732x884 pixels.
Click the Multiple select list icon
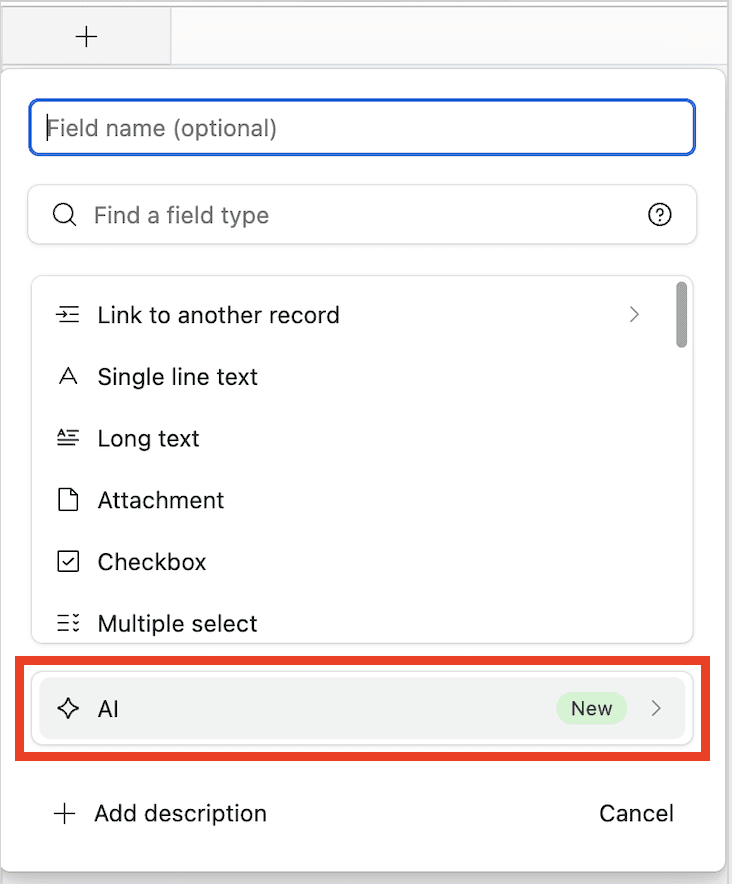(x=68, y=623)
